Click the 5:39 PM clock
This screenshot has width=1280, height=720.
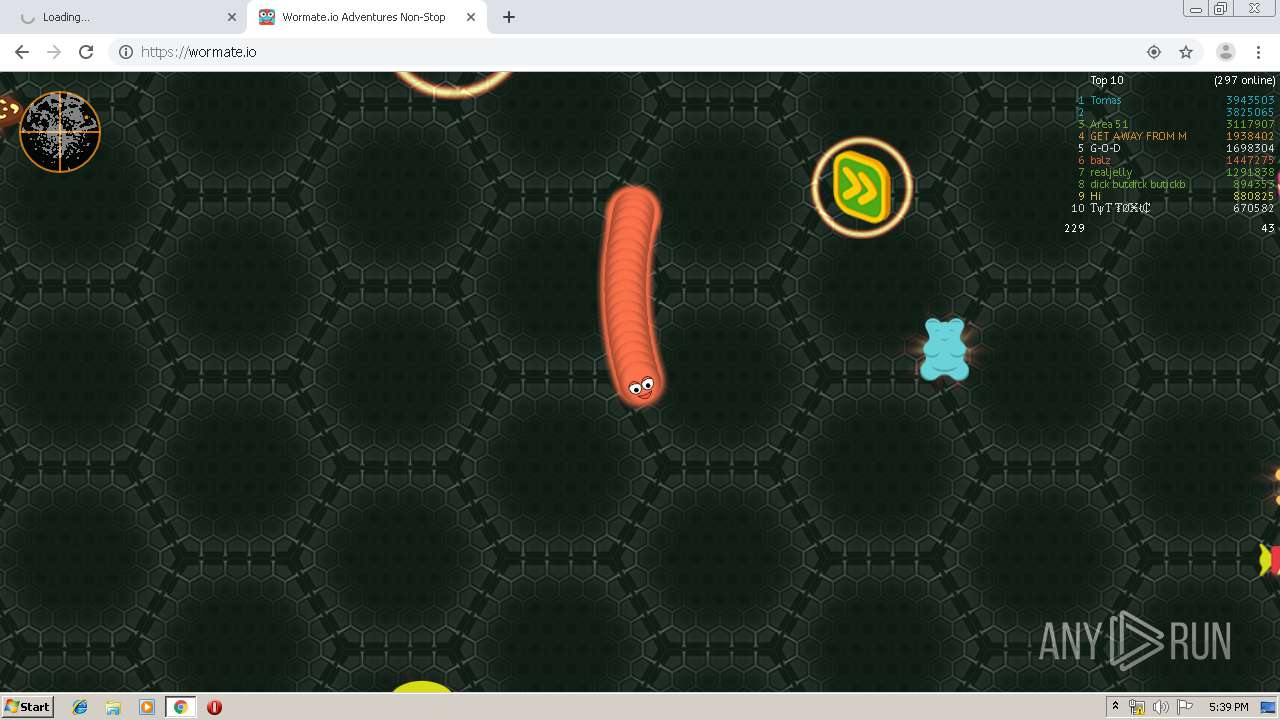click(x=1228, y=707)
